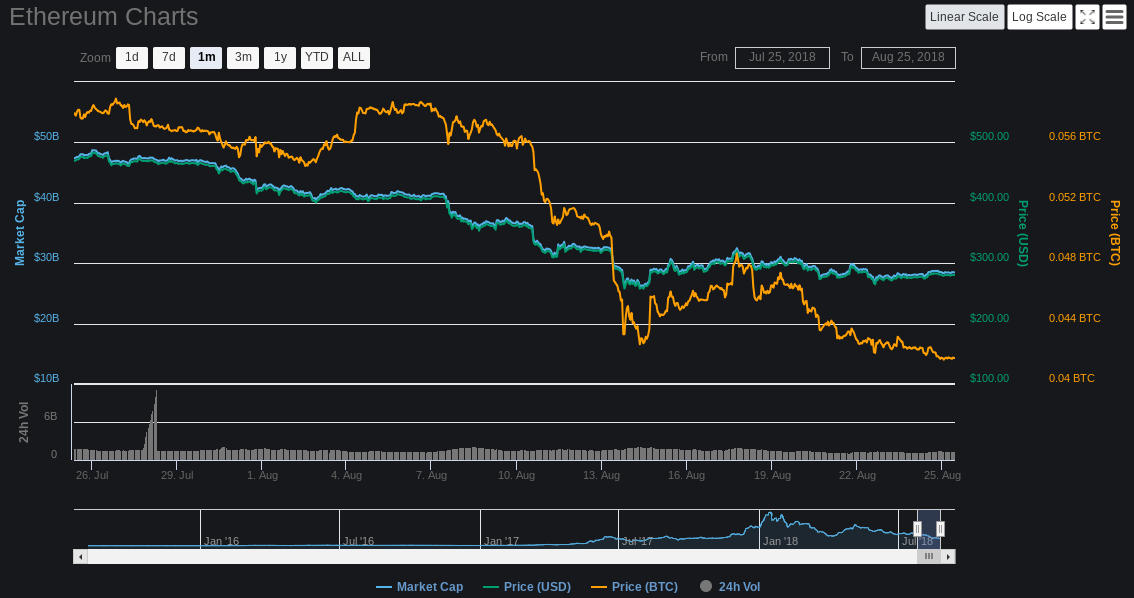This screenshot has height=598, width=1134.
Task: Click the Jul '16 navigator label
Action: 359,541
